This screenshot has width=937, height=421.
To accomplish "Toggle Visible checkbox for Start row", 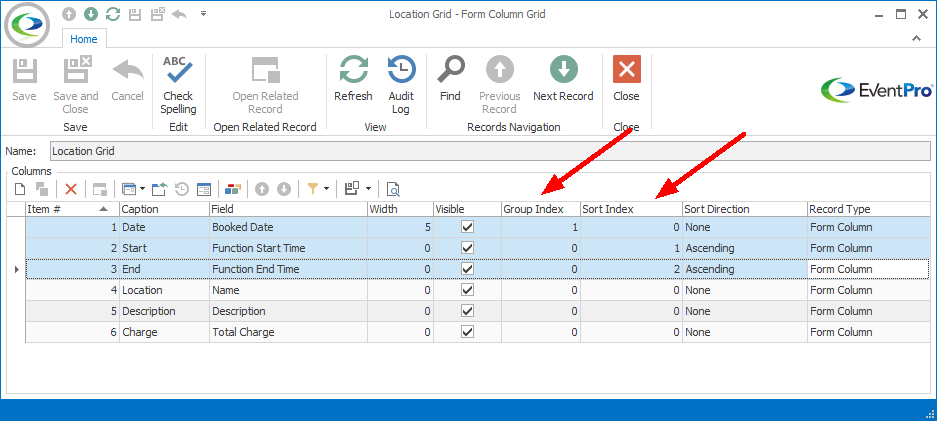I will 467,248.
